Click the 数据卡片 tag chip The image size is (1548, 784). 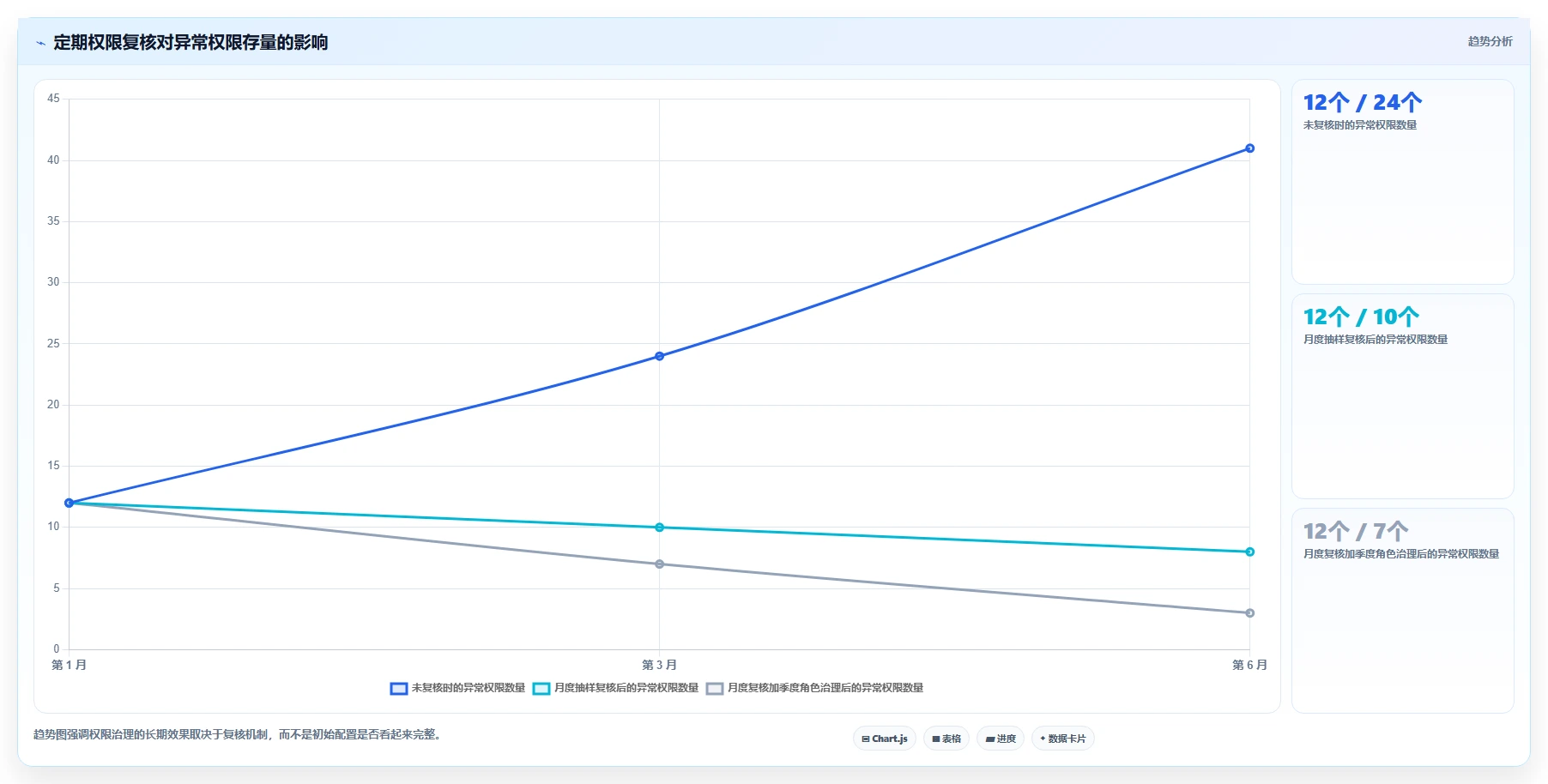tap(1063, 739)
